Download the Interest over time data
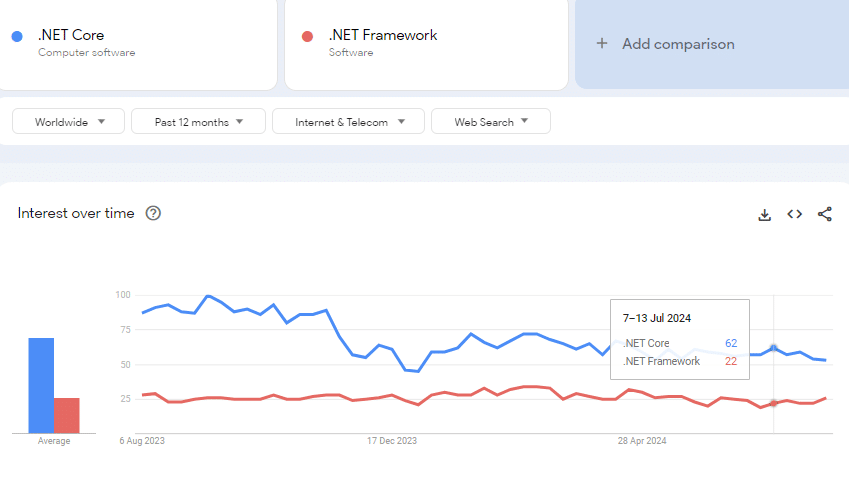Screen dimensions: 849x480 point(764,214)
